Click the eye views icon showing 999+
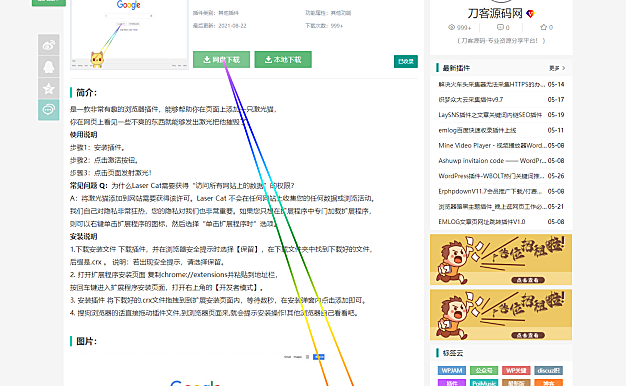This screenshot has width=626, height=386. [x=452, y=28]
